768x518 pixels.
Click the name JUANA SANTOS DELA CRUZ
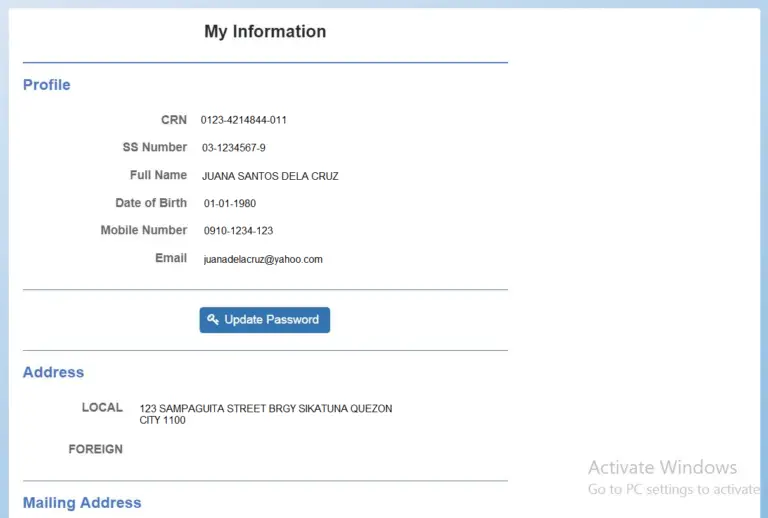[x=270, y=176]
